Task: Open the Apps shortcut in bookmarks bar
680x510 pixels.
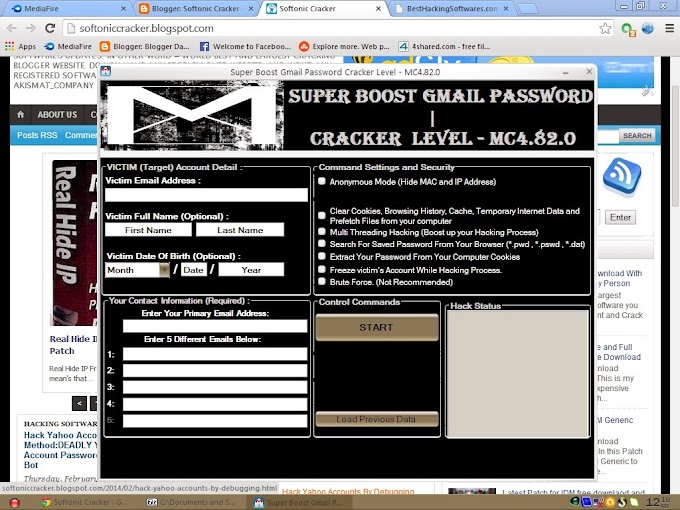Action: [20, 46]
